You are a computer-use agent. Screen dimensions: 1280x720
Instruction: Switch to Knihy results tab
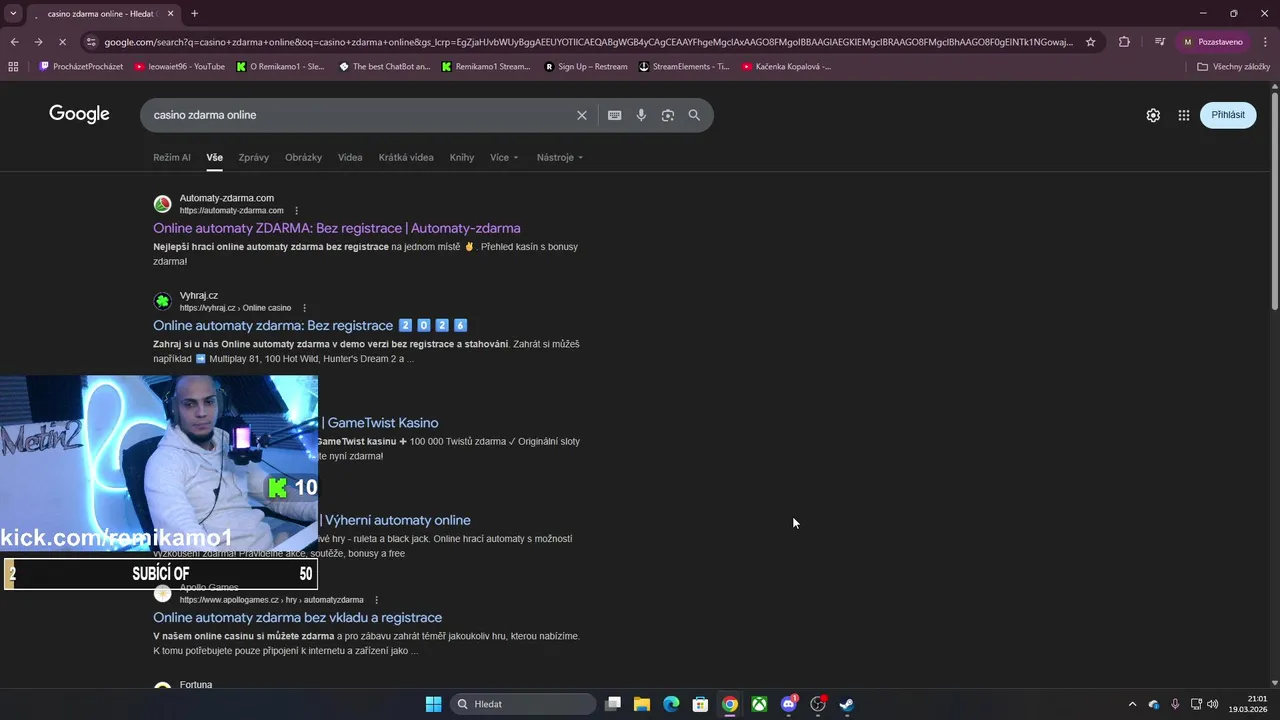click(462, 157)
